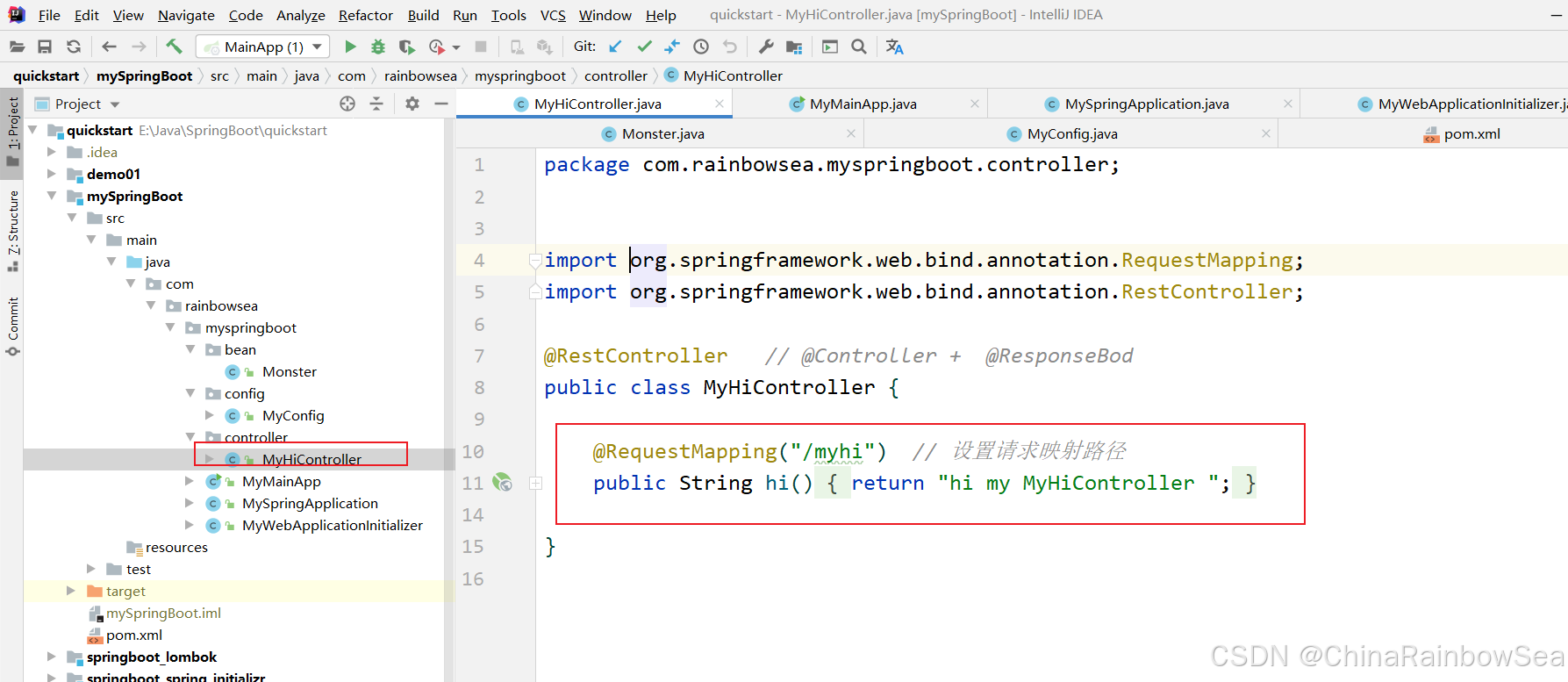Show Git history clock icon
This screenshot has height=682, width=1568.
pos(701,47)
